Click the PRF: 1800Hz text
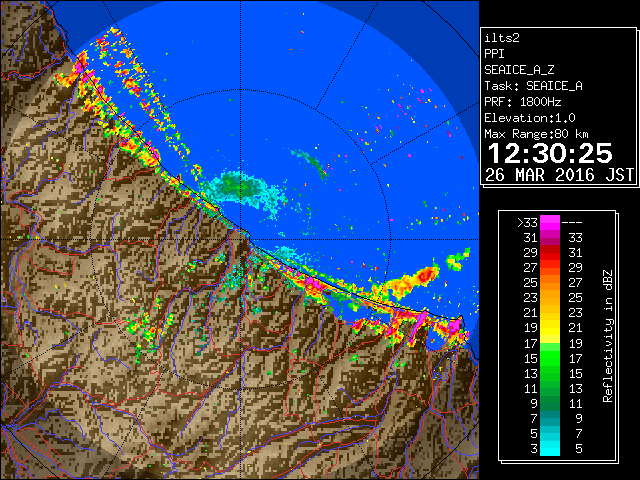The image size is (640, 480). [x=522, y=102]
